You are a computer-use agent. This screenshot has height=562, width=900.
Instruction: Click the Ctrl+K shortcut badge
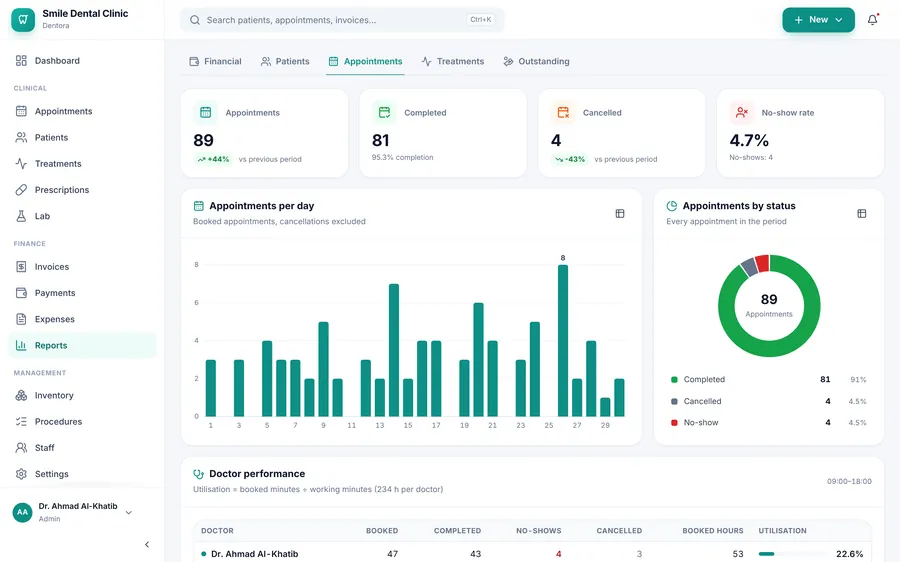point(480,20)
